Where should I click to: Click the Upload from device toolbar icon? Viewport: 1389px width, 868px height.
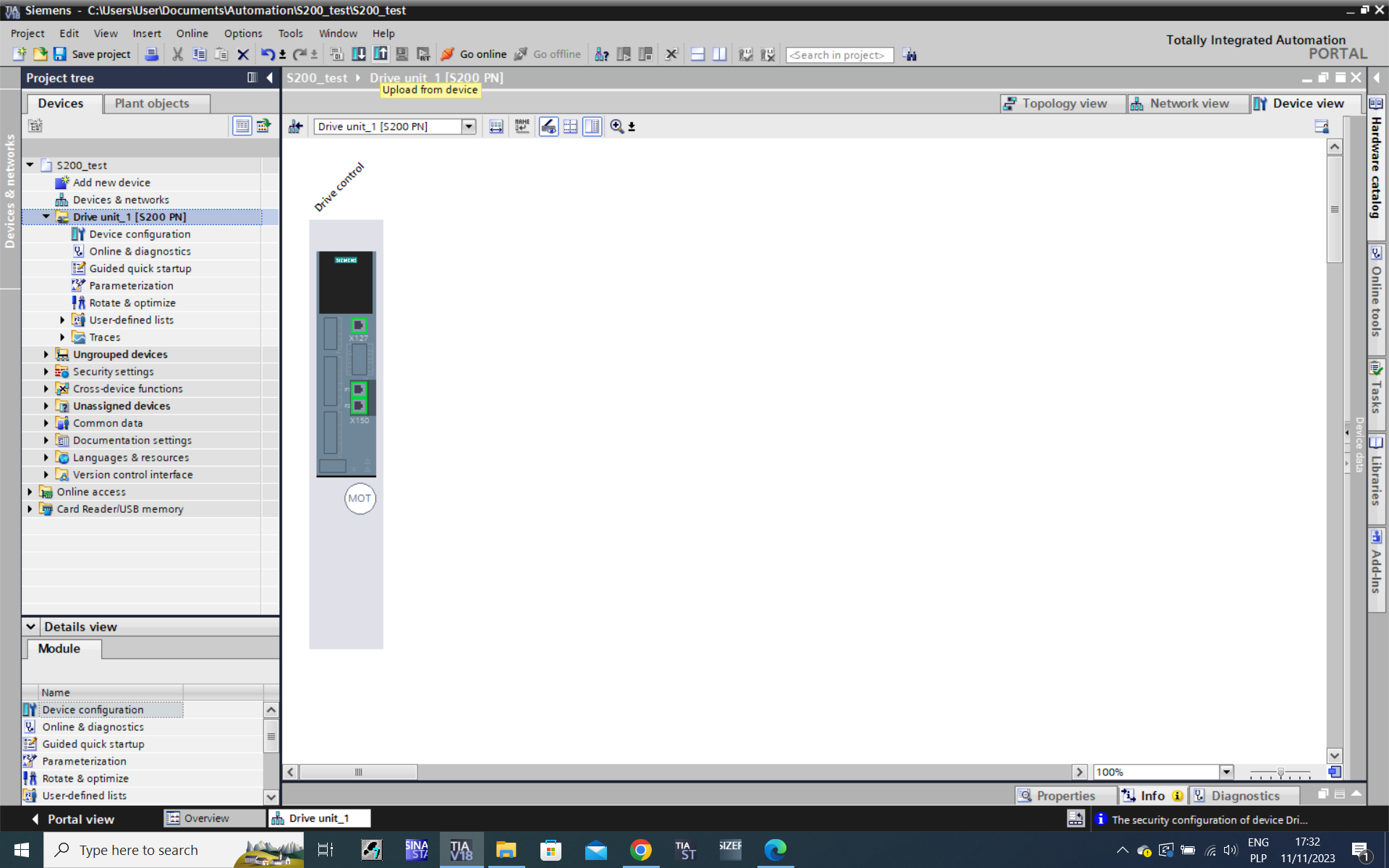(x=381, y=54)
